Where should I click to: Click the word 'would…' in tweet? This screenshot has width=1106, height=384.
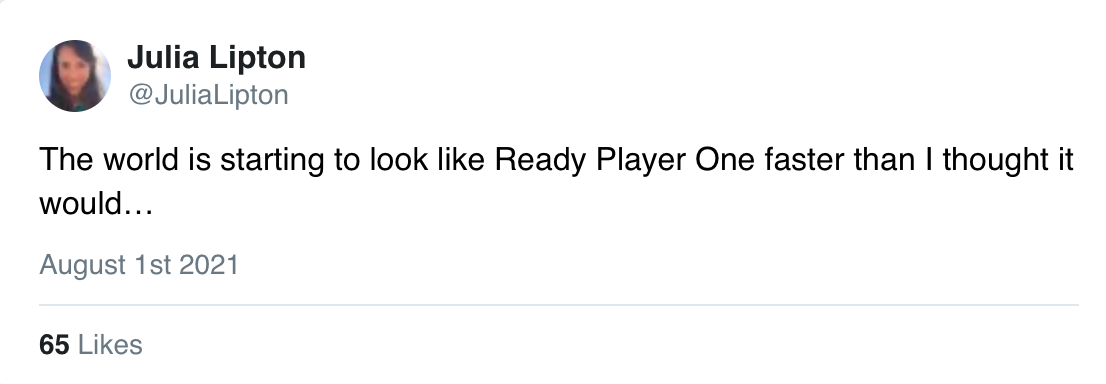96,204
